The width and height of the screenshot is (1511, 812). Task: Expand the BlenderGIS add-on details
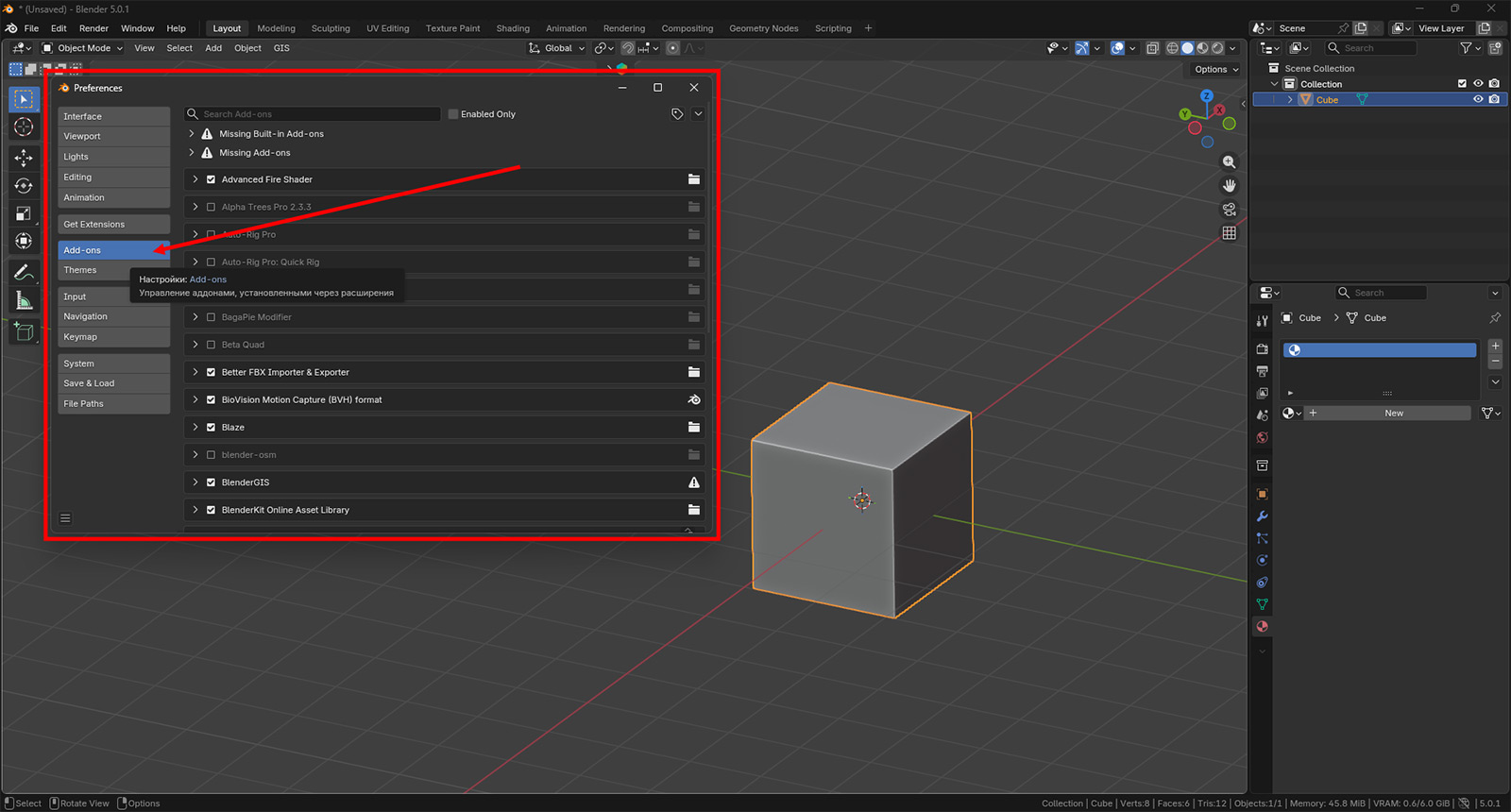coord(195,482)
